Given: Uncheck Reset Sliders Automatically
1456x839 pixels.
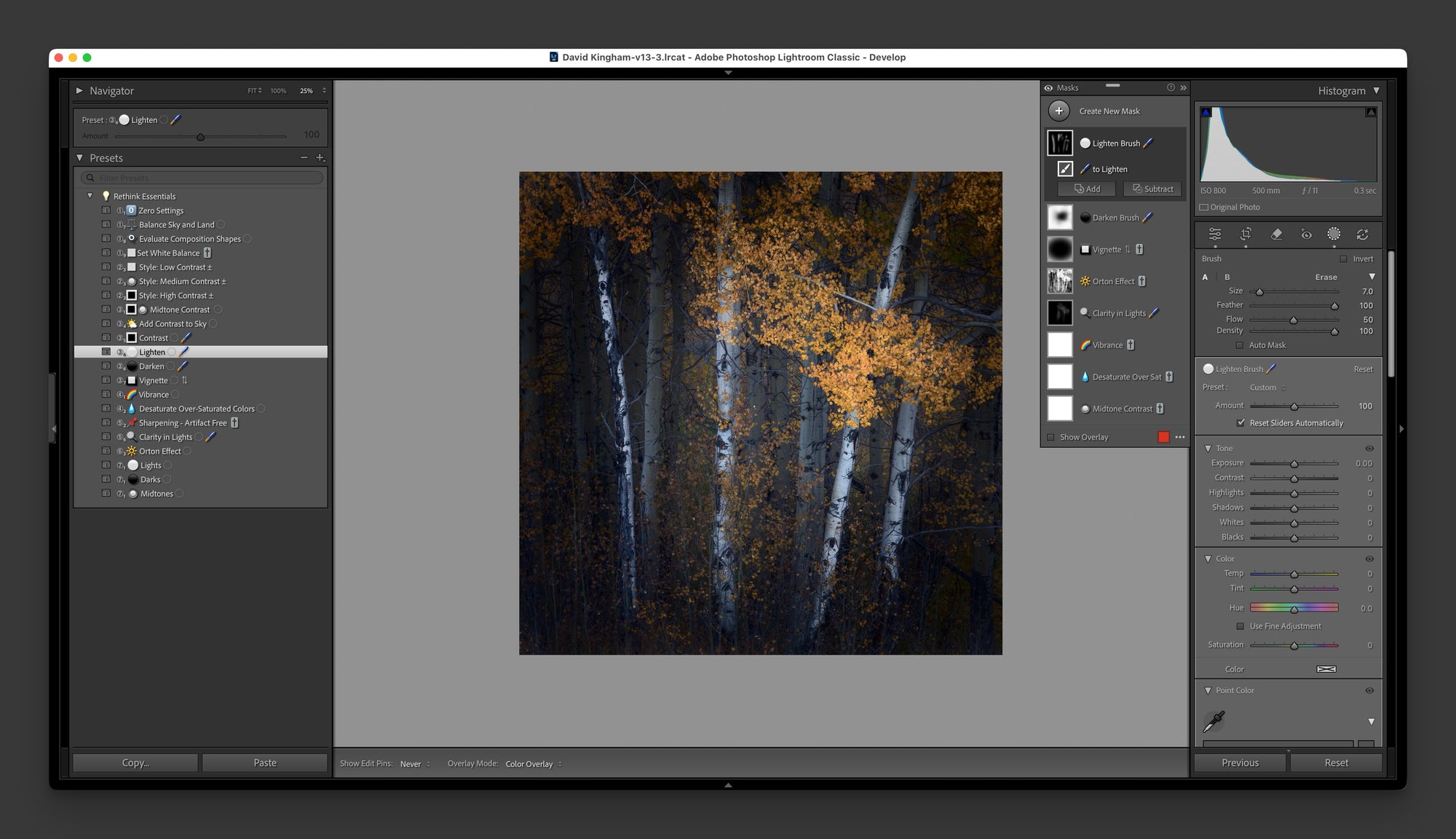Looking at the screenshot, I should pyautogui.click(x=1241, y=422).
